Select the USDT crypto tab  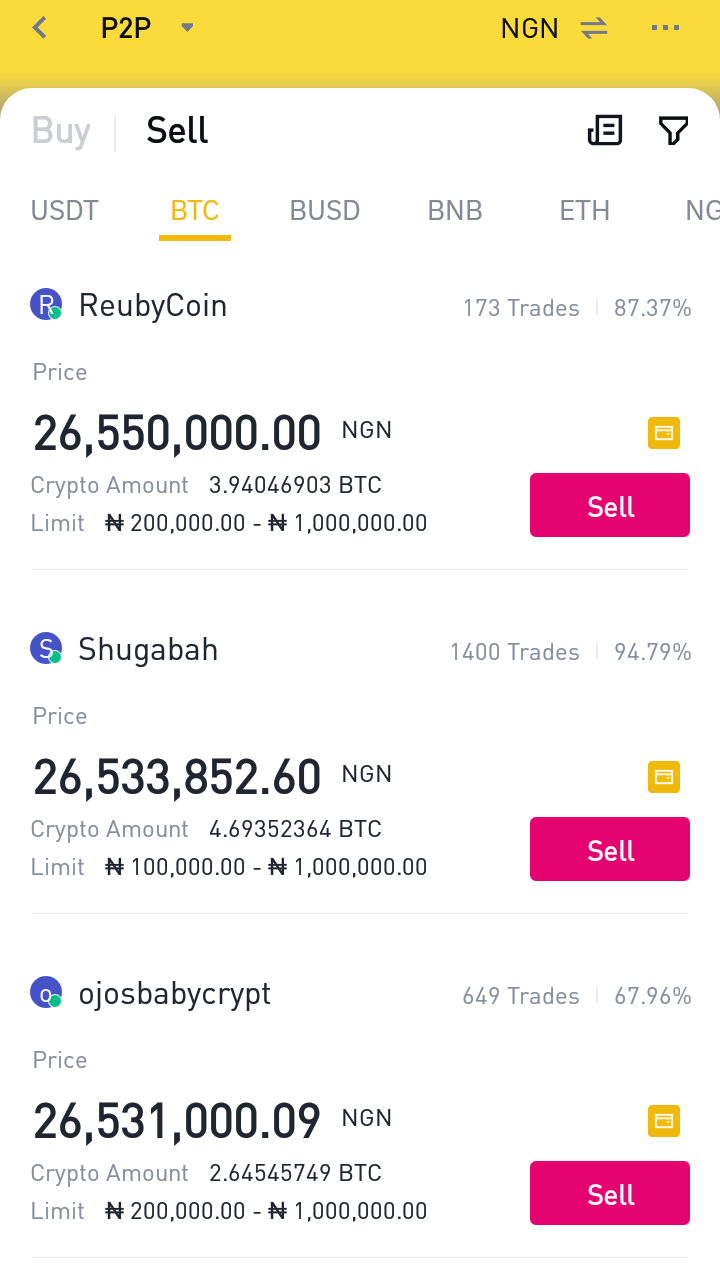pyautogui.click(x=65, y=211)
